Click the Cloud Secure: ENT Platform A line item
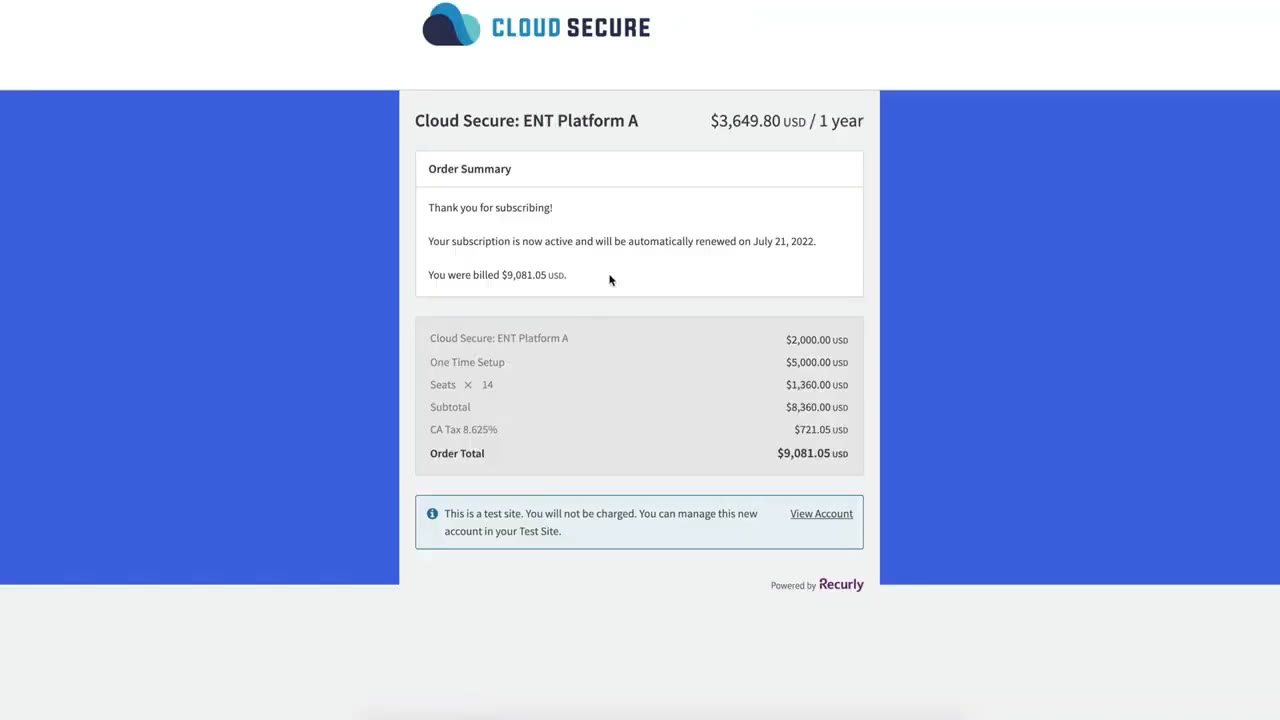 coord(499,338)
